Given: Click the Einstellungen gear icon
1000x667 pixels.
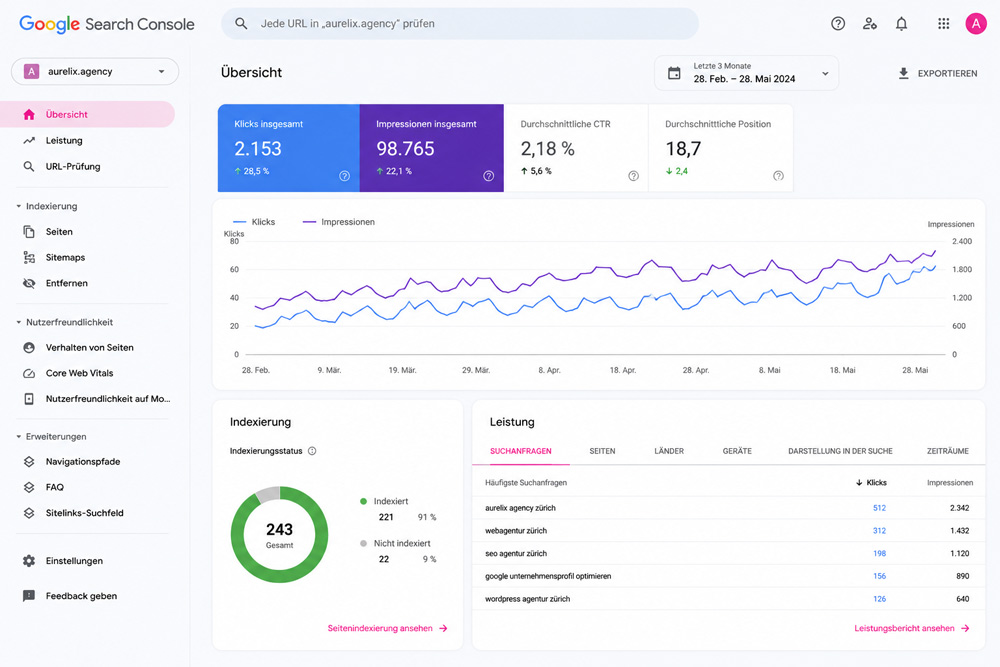Looking at the screenshot, I should pyautogui.click(x=29, y=561).
